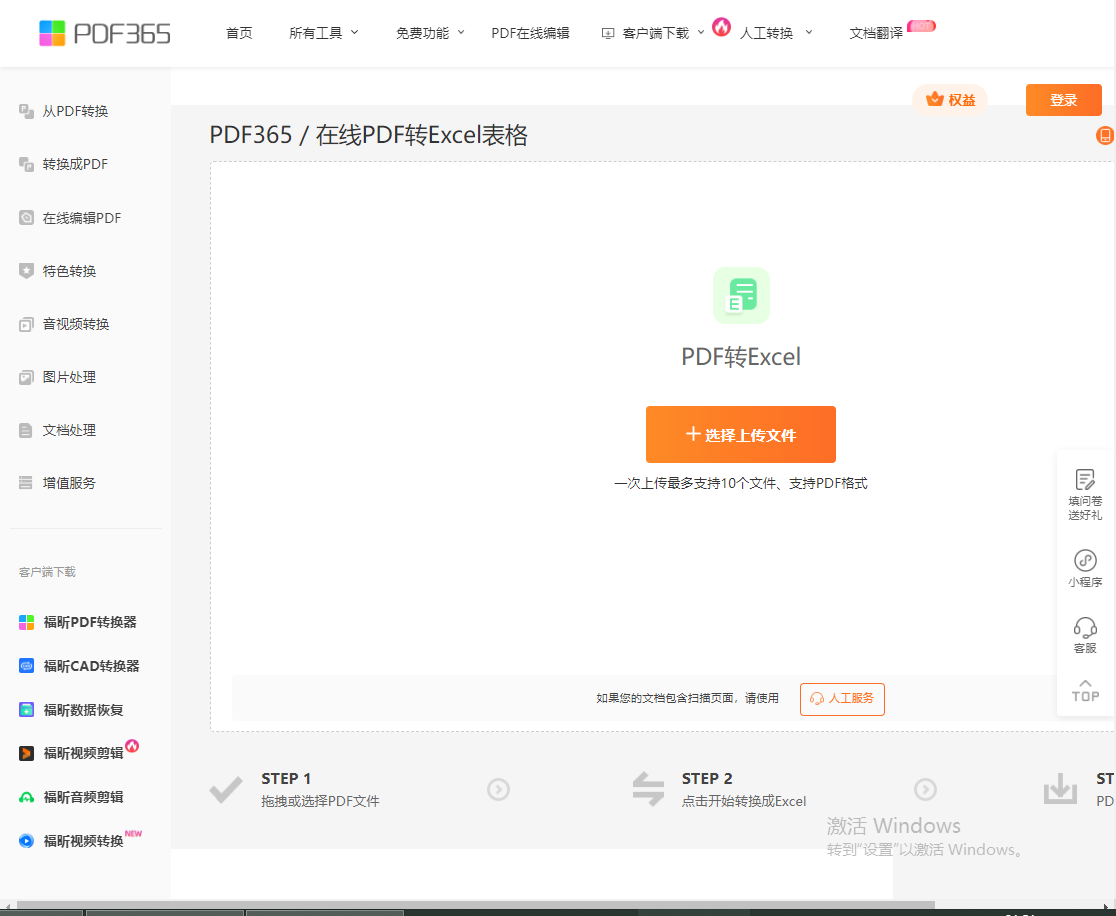Screen dimensions: 1116x916
Task: Click the 福昕音频剪辑 green icon
Action: click(x=26, y=798)
